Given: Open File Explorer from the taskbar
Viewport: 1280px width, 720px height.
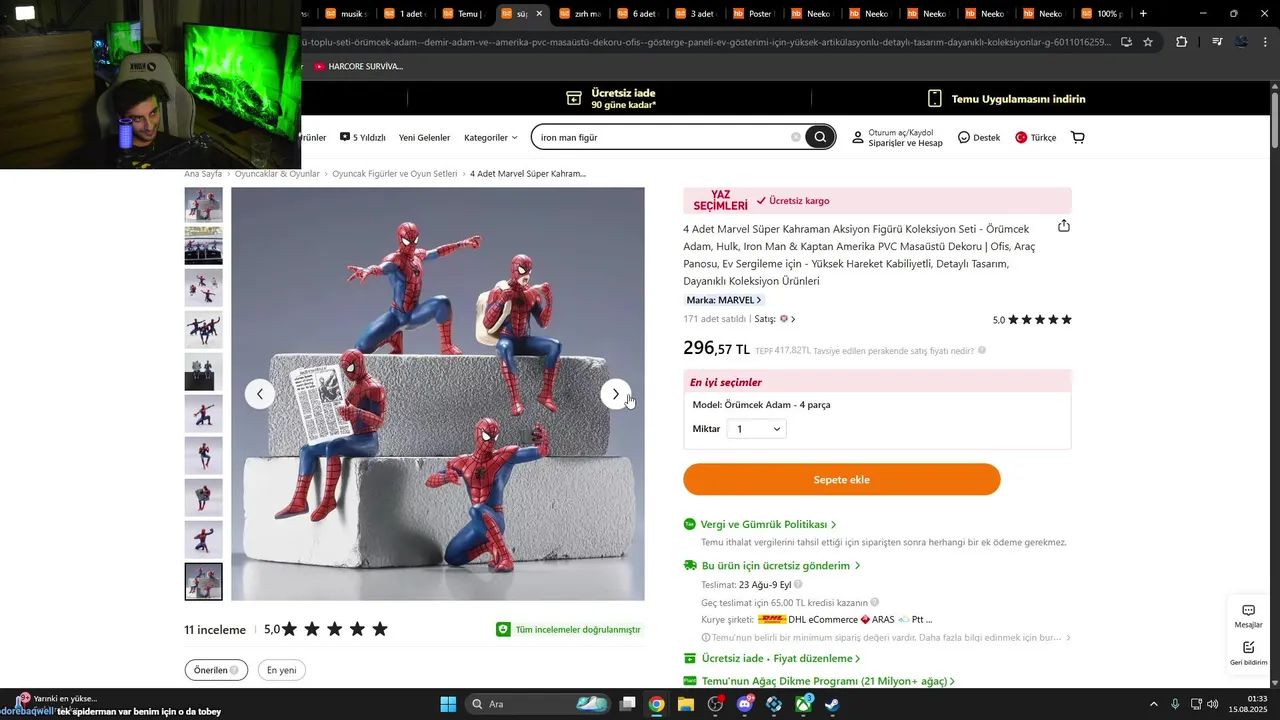Looking at the screenshot, I should [x=686, y=704].
